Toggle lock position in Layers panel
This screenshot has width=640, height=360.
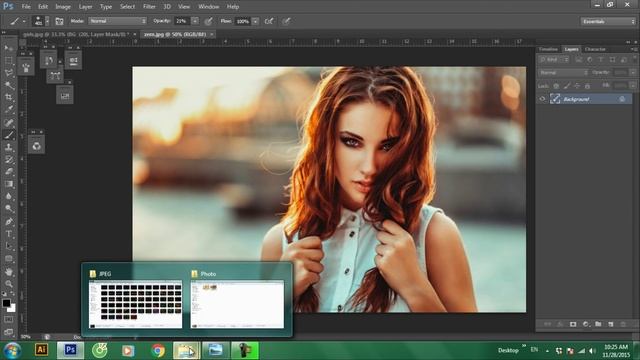pos(577,86)
